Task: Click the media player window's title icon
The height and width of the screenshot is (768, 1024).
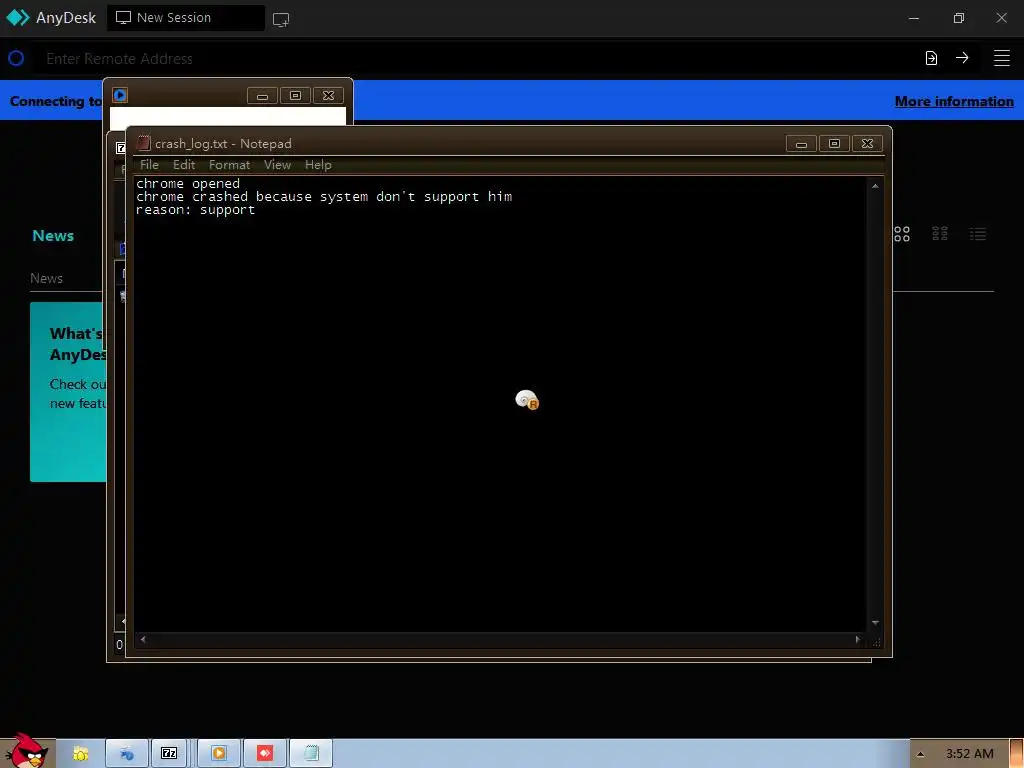Action: click(x=120, y=95)
